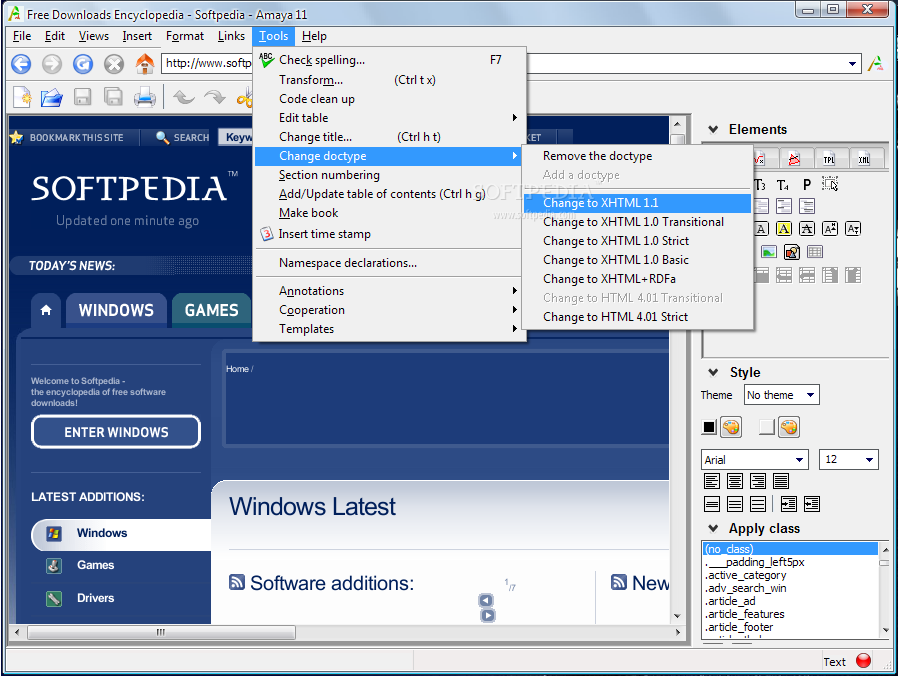Create a new document icon

tap(22, 97)
